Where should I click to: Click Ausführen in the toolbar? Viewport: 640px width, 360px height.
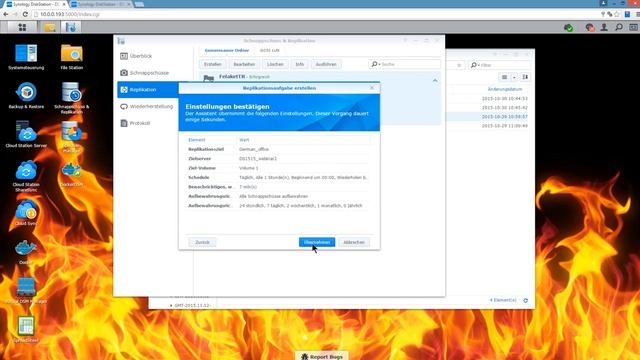pos(326,64)
